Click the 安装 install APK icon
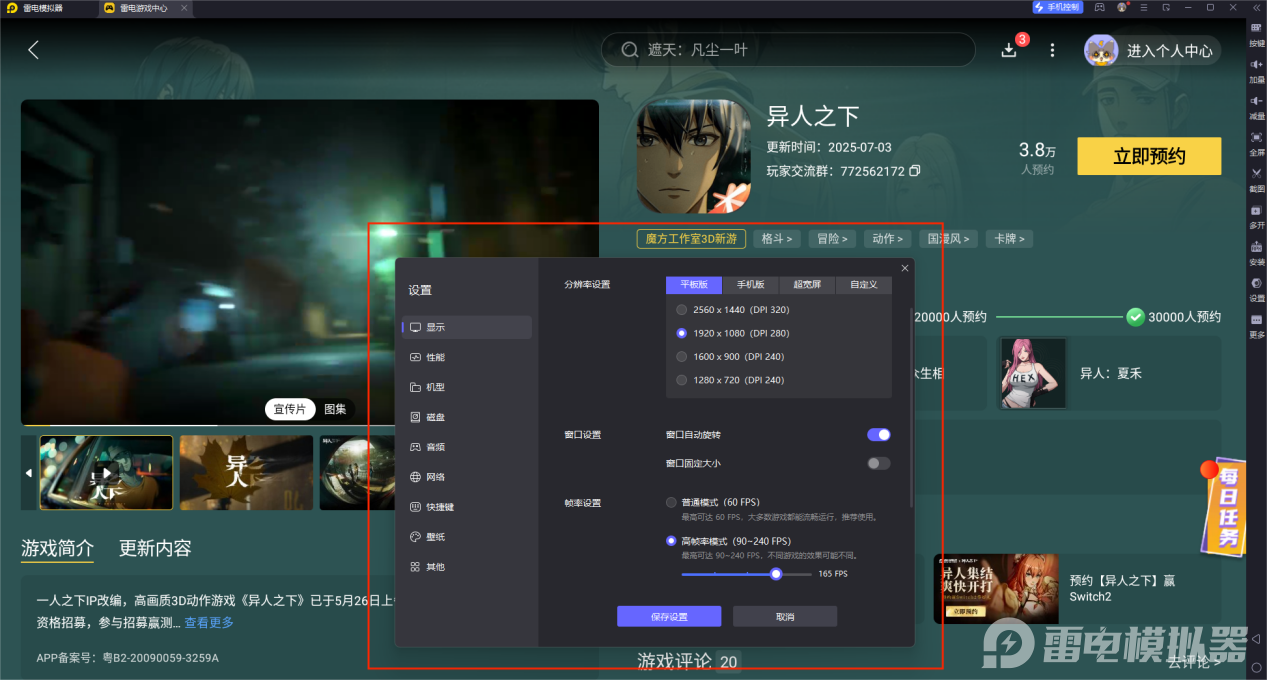The image size is (1267, 680). point(1257,253)
